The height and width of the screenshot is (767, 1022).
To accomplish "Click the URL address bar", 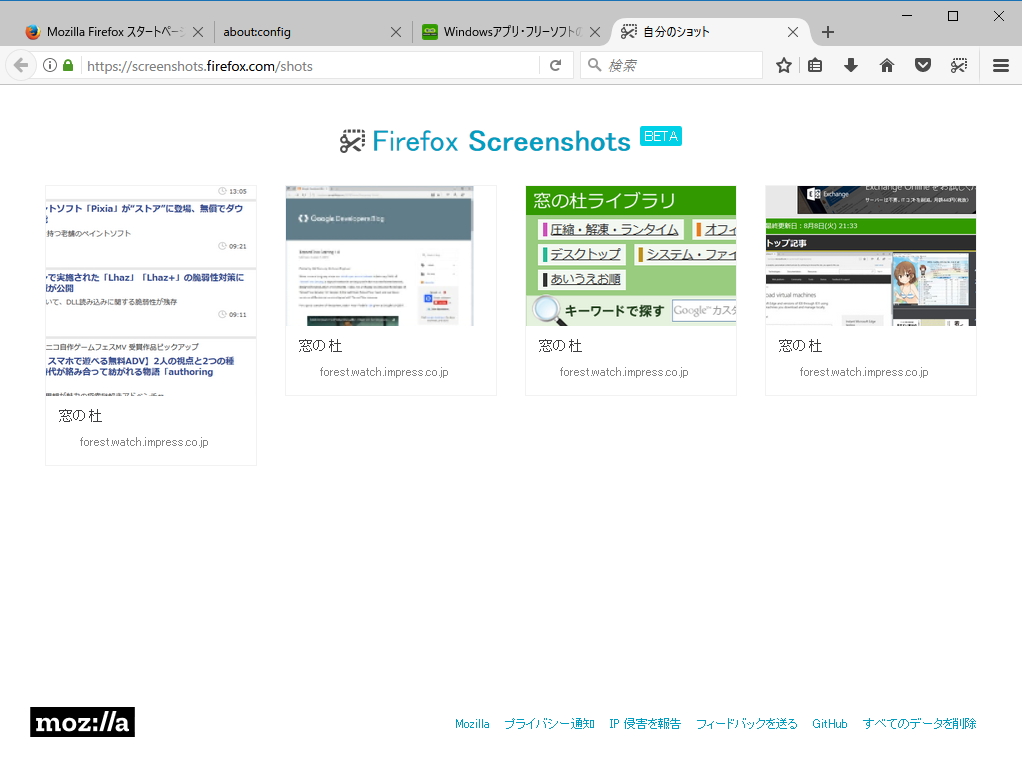I will [312, 66].
